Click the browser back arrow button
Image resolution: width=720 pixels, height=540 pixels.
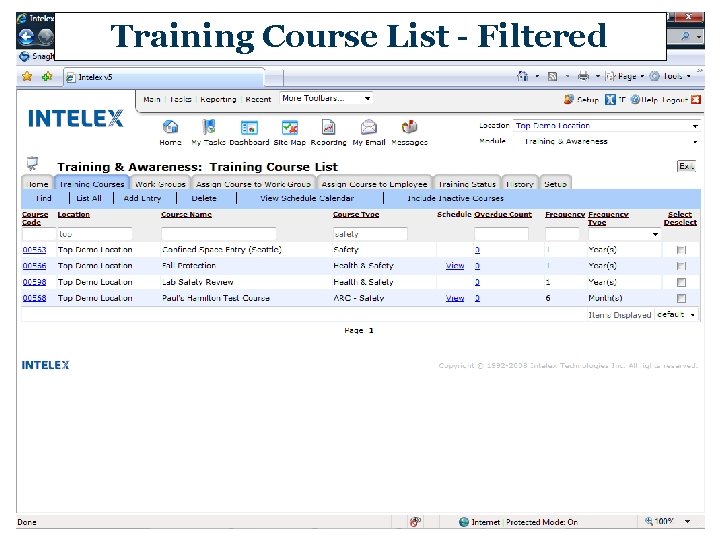click(x=26, y=36)
